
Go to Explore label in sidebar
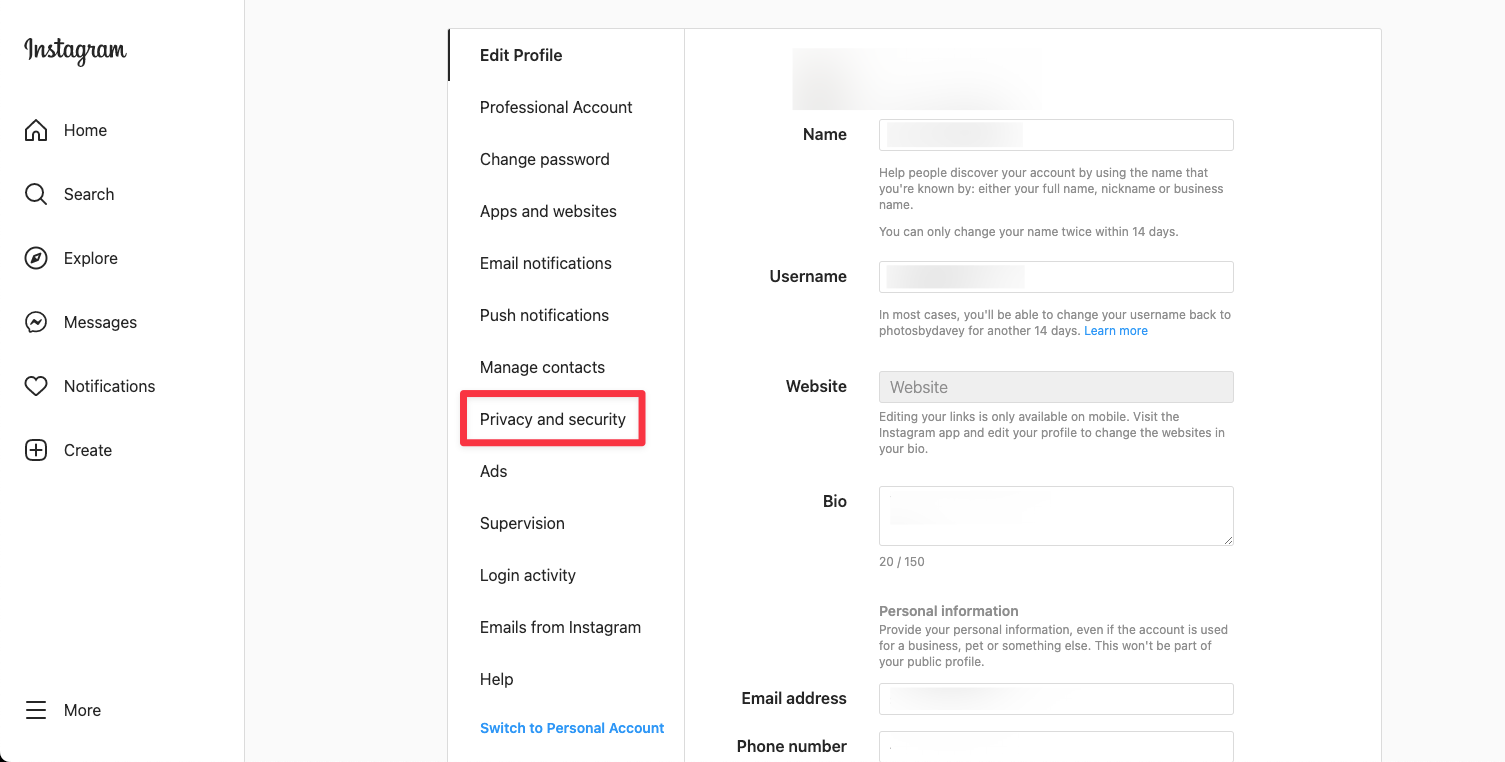pyautogui.click(x=91, y=258)
